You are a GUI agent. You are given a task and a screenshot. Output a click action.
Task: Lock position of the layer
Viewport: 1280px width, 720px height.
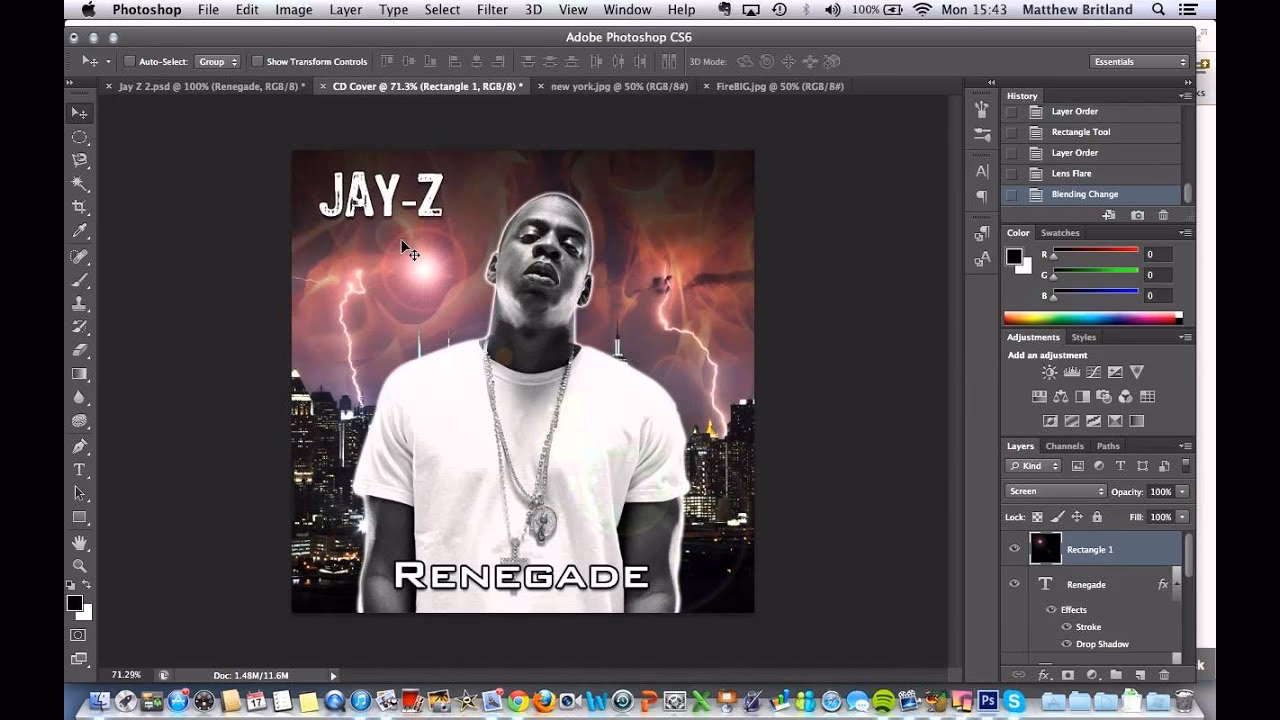pos(1077,517)
